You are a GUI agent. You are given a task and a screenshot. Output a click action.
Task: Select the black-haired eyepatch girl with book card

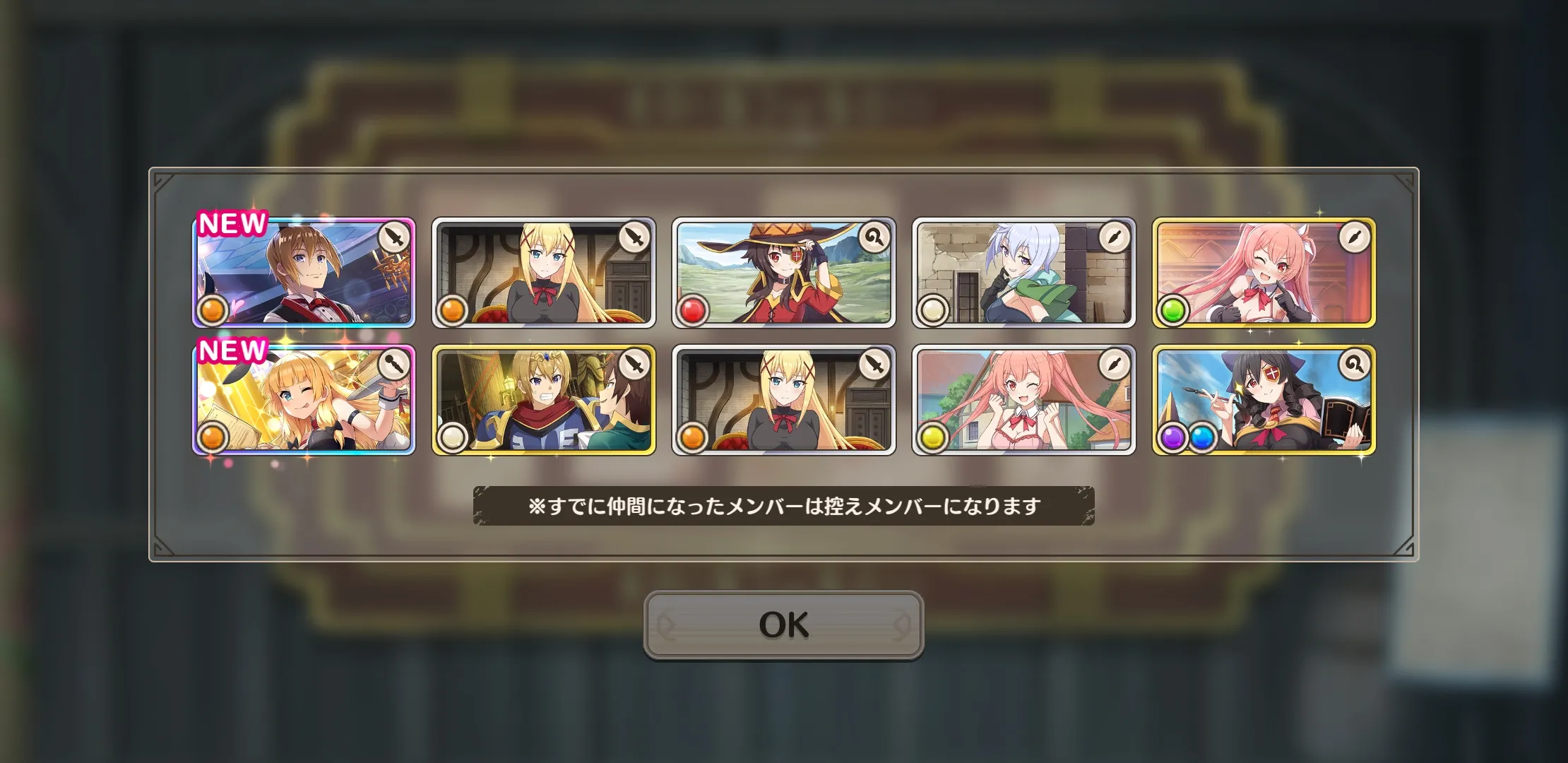click(x=1264, y=400)
